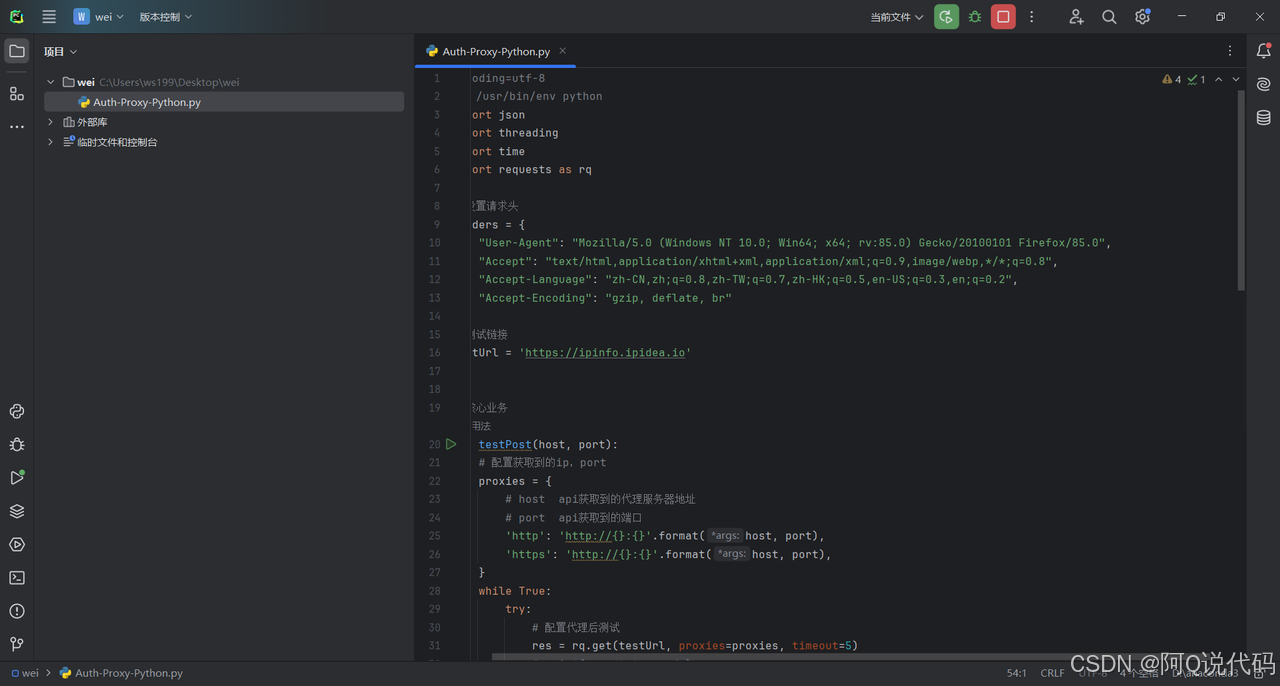The image size is (1280, 686).
Task: Open the 当前文件 run configuration dropdown
Action: (x=896, y=17)
